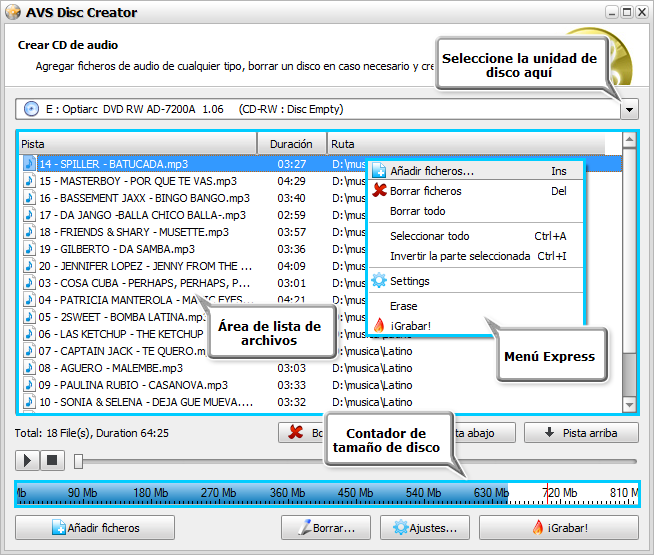This screenshot has width=654, height=555.
Task: Select track 16 - BASSEMENT JAXX - BINGO BANGO.mp3
Action: coord(144,198)
